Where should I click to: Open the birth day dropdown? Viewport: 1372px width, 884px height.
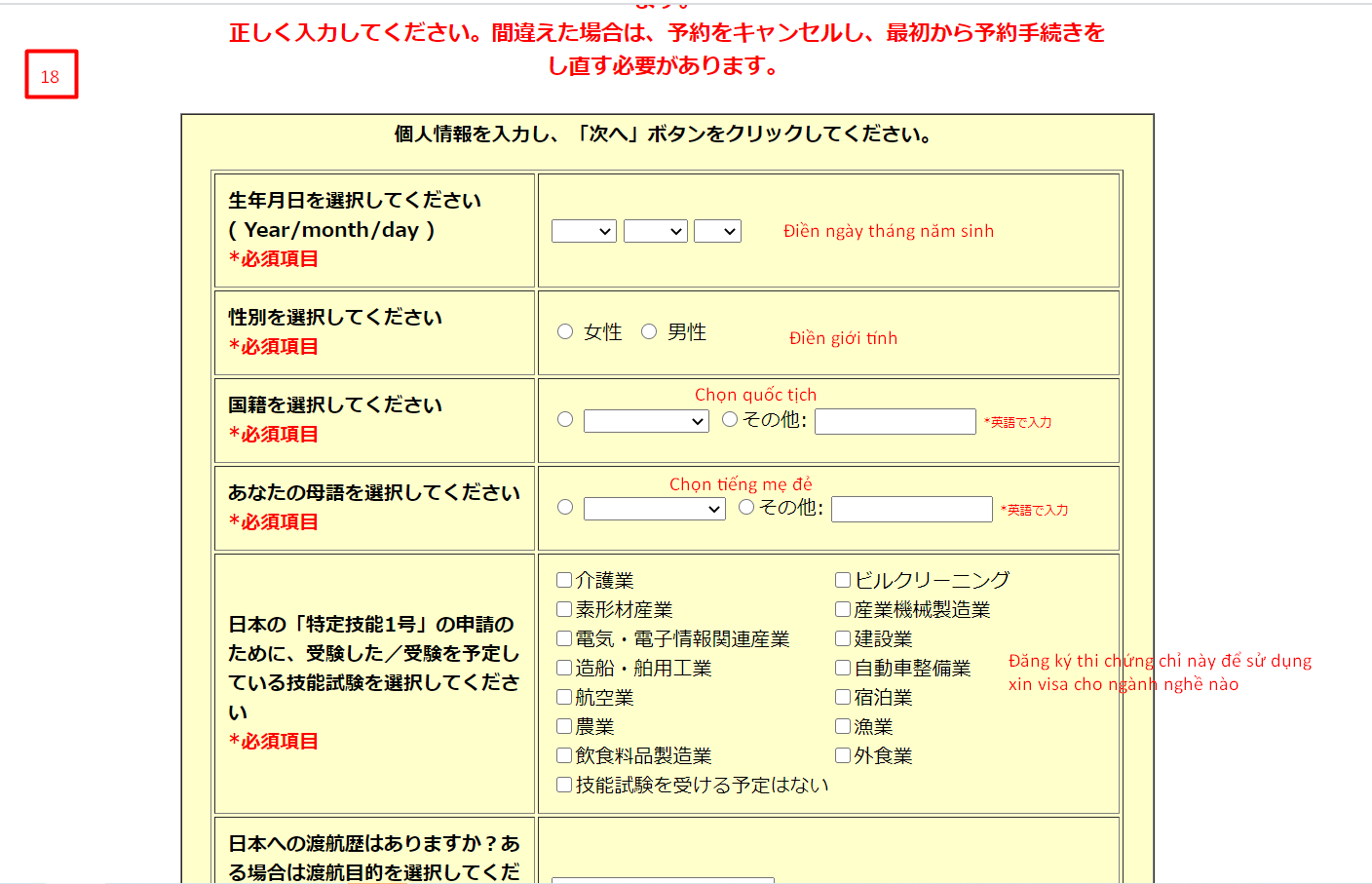[717, 231]
